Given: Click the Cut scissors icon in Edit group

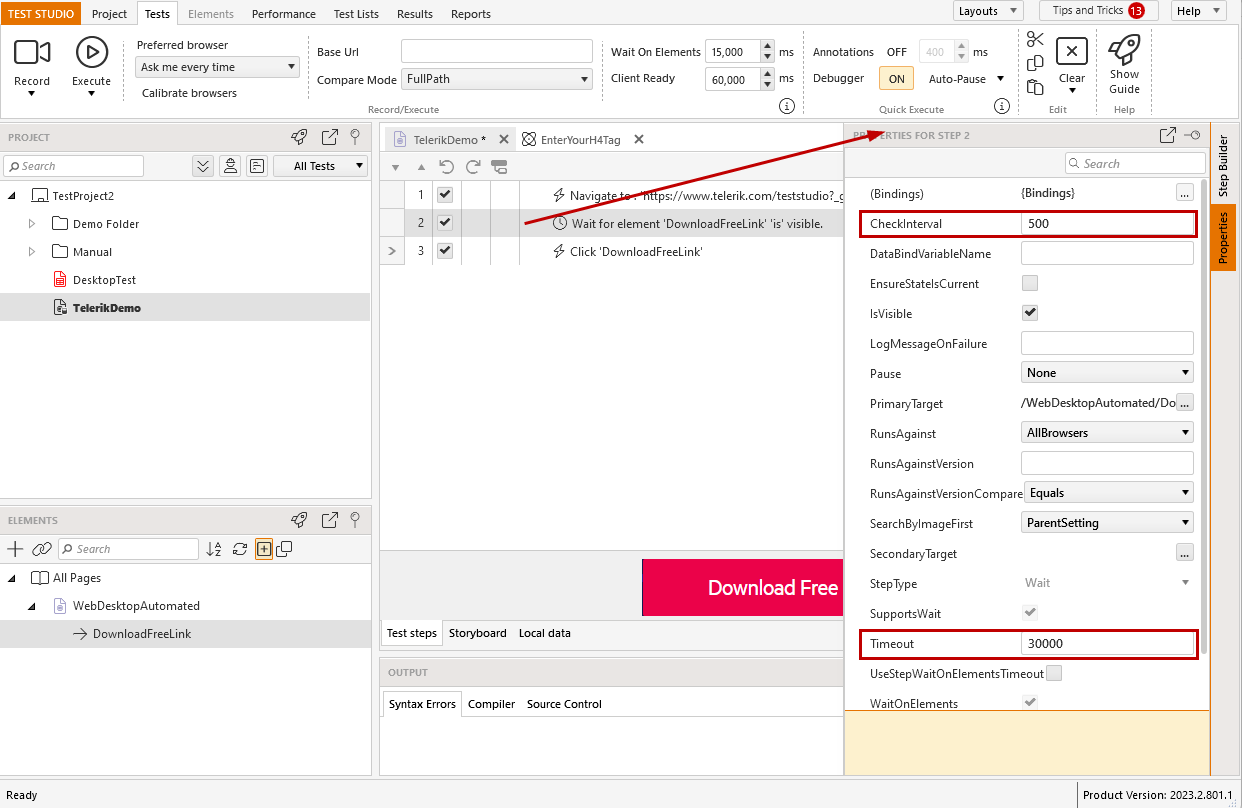Looking at the screenshot, I should tap(1035, 40).
